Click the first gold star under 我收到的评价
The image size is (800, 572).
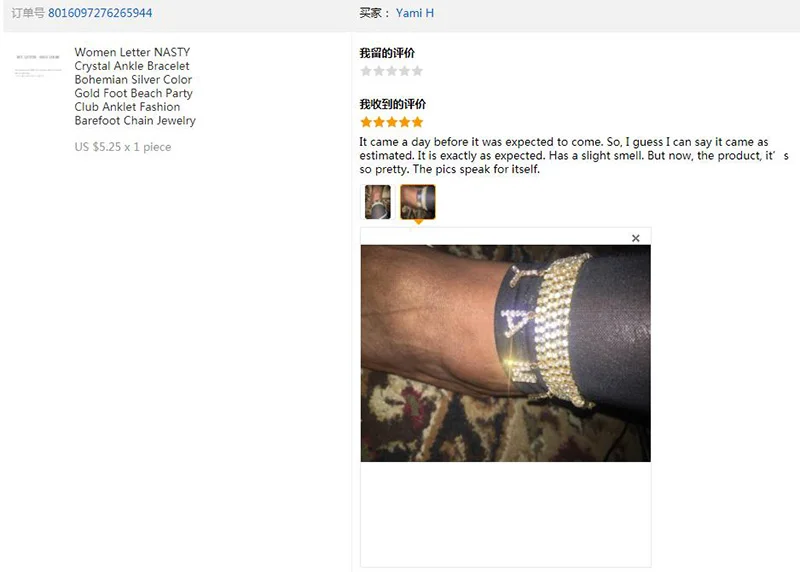(x=366, y=122)
